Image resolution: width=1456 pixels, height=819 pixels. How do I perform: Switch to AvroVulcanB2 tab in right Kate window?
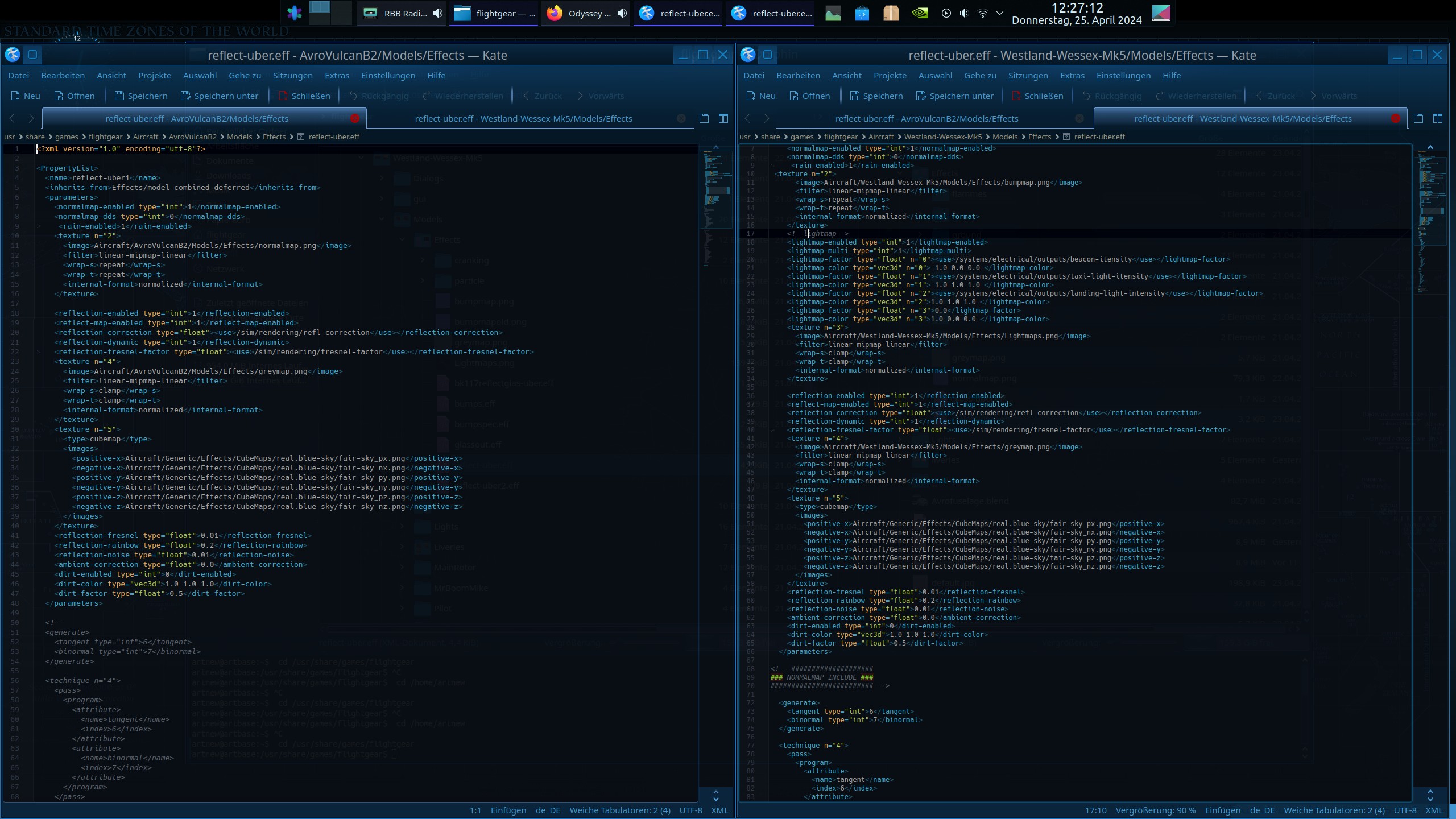coord(926,118)
